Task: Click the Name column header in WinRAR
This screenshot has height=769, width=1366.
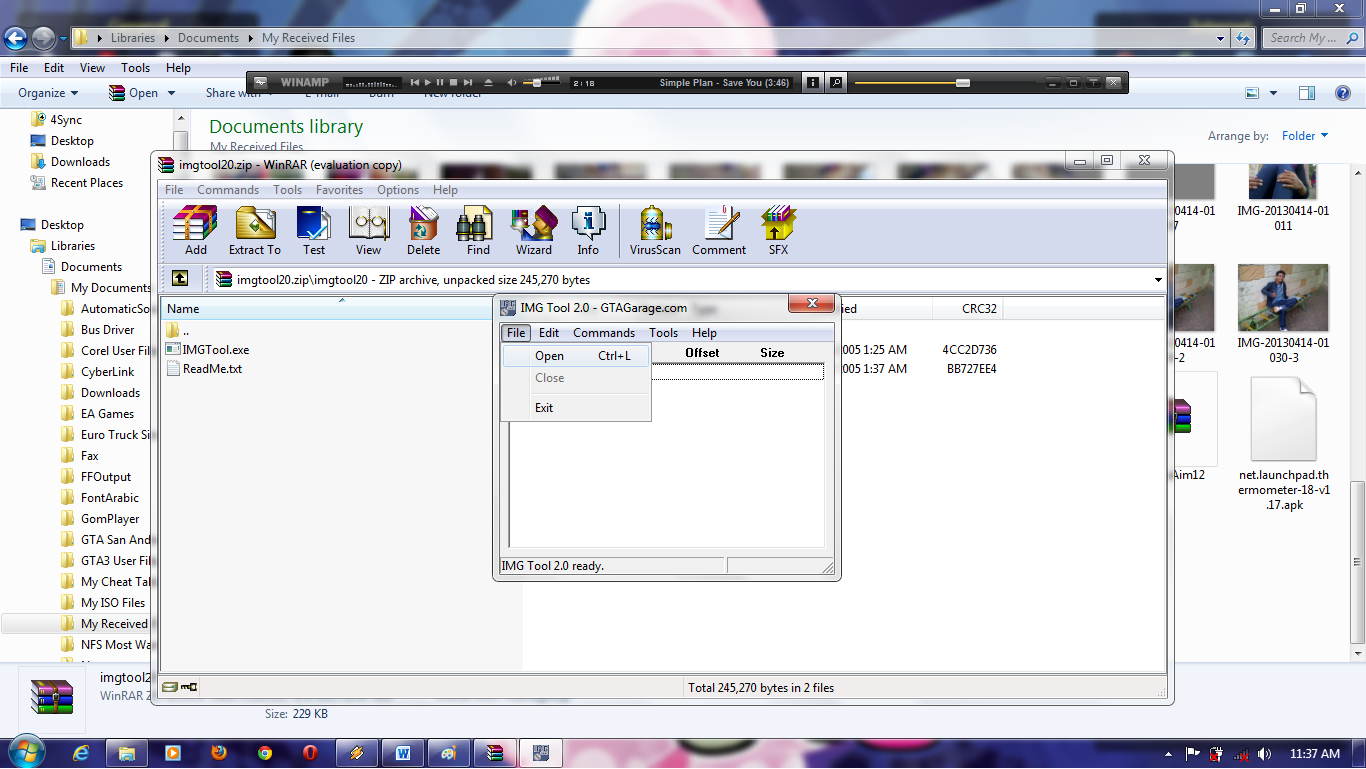Action: 341,309
